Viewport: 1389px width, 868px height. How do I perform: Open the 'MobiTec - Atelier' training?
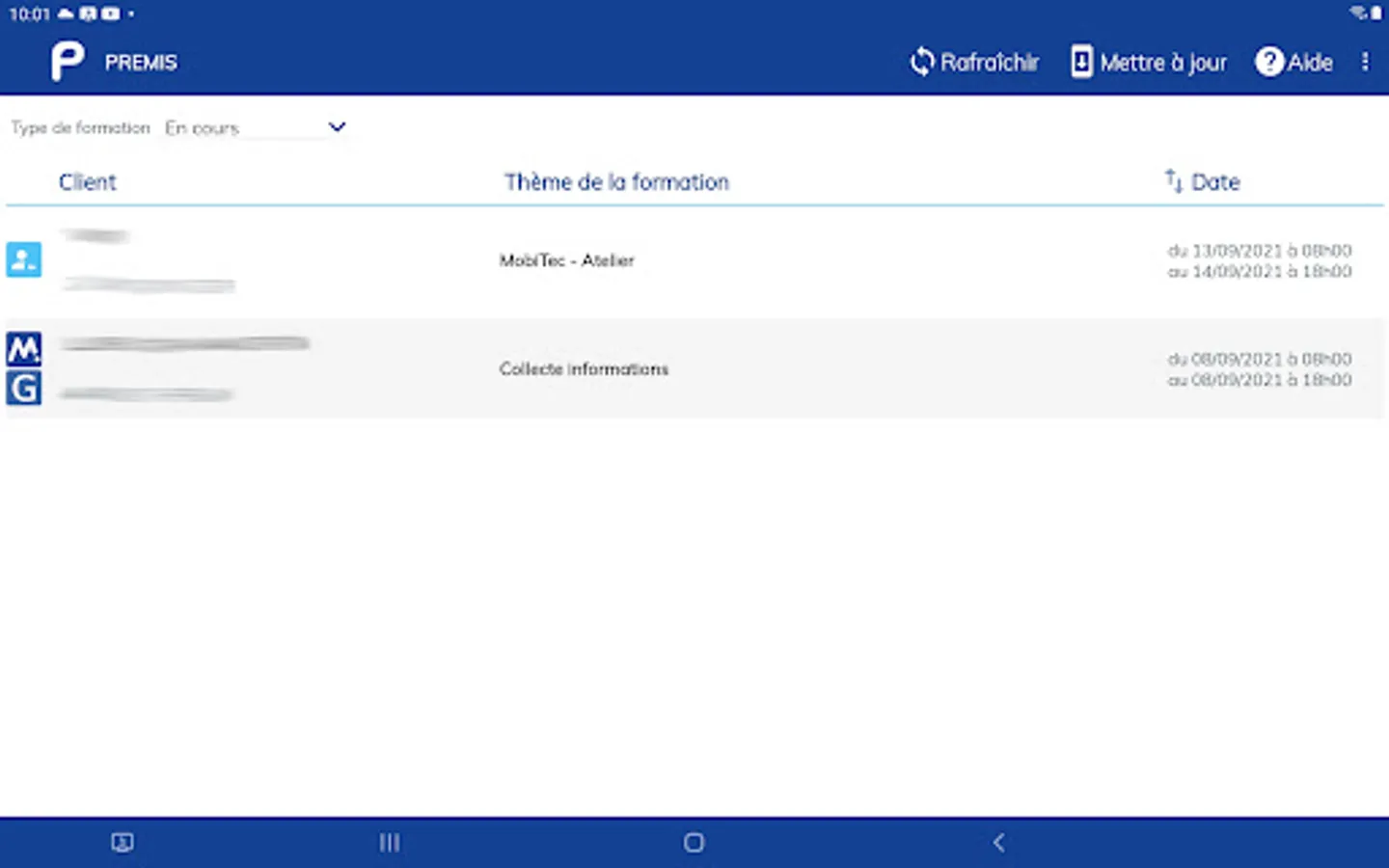click(x=566, y=260)
